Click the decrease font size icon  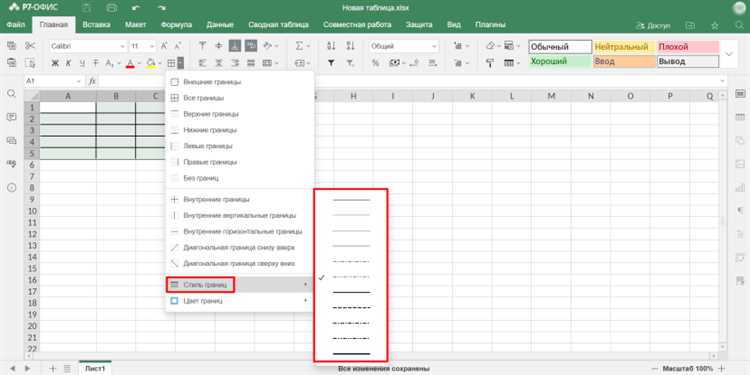177,46
